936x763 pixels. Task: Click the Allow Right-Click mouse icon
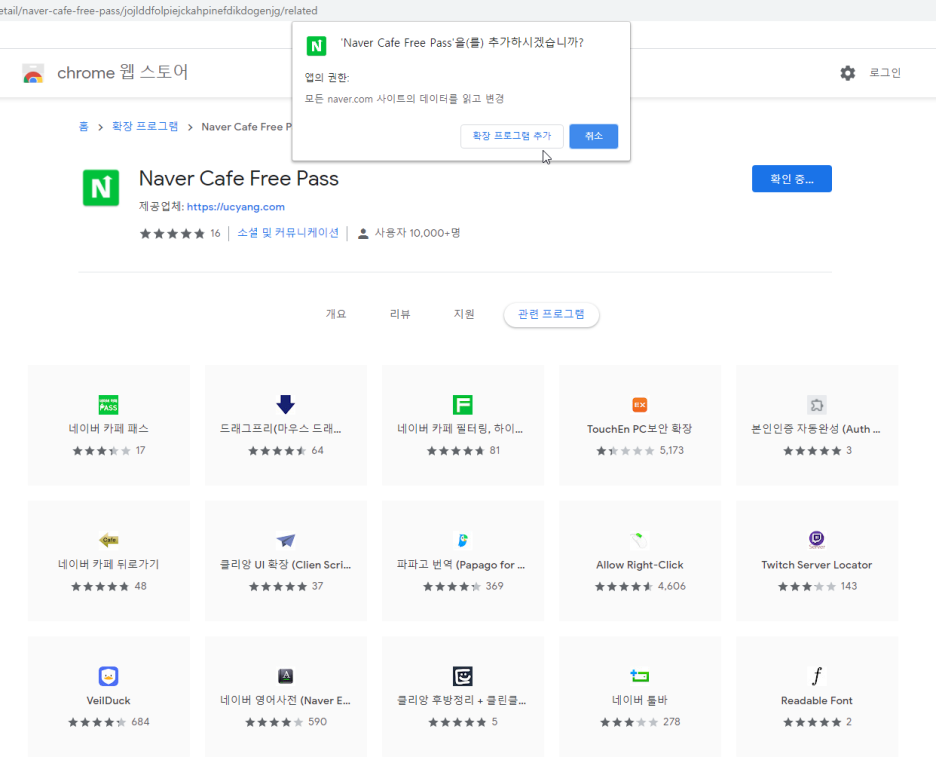639,540
